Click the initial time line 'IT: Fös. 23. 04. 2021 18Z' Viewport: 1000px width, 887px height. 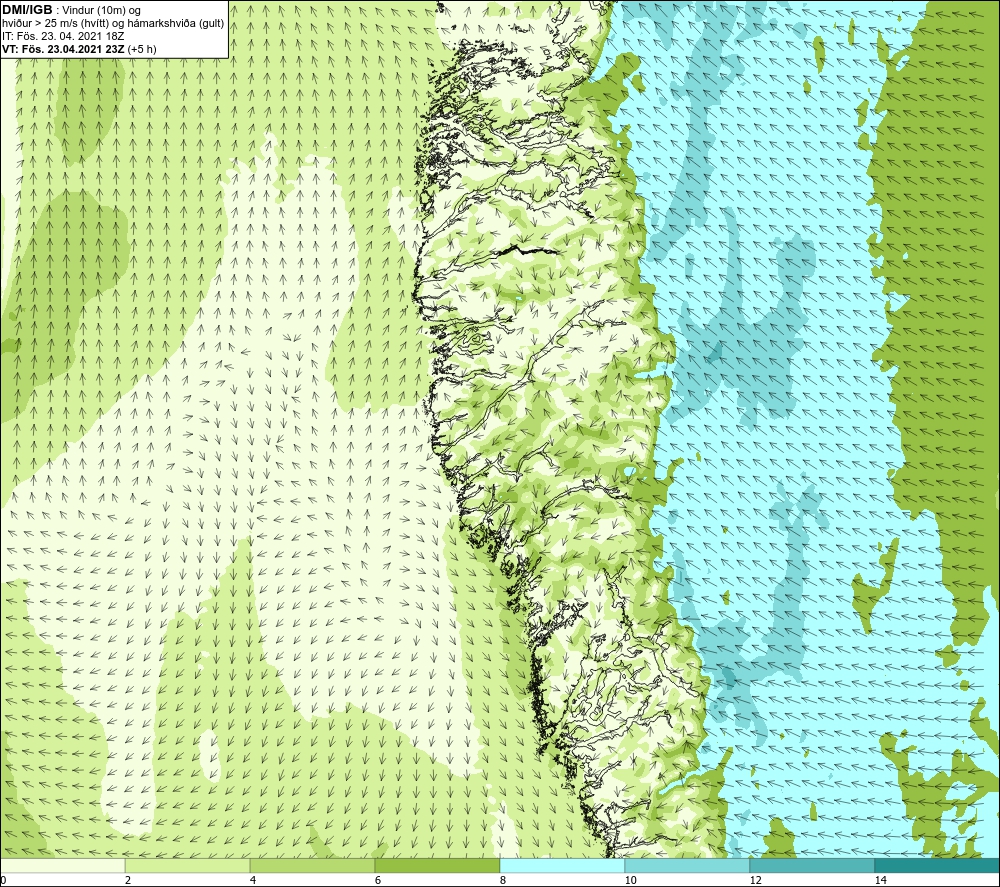63,36
